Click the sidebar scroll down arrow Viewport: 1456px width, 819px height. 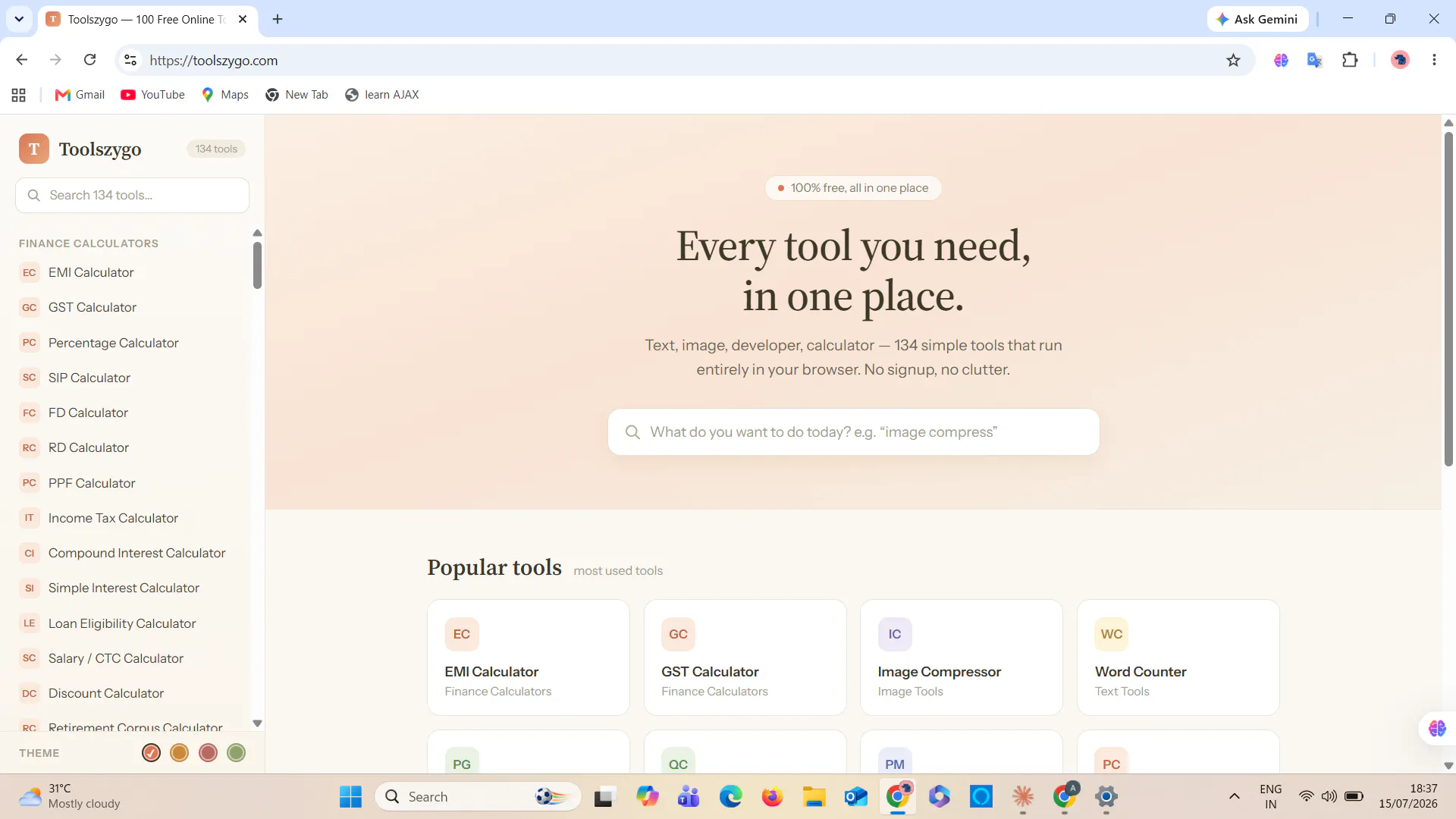pyautogui.click(x=257, y=723)
